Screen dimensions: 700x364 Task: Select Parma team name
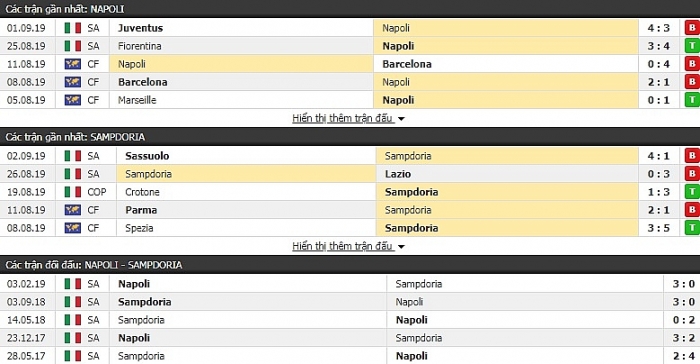coord(141,210)
